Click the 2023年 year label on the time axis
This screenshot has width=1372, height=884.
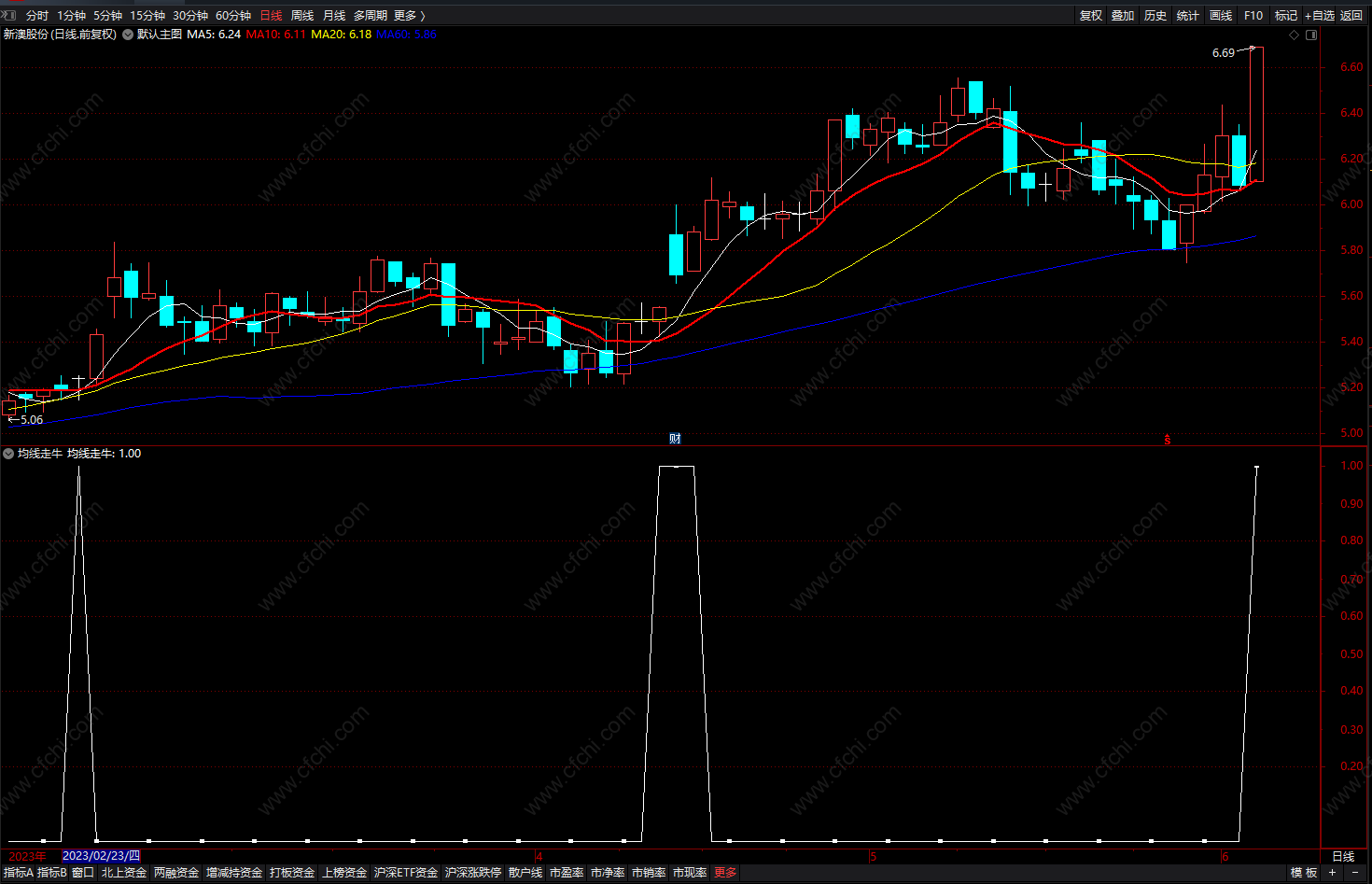point(27,856)
